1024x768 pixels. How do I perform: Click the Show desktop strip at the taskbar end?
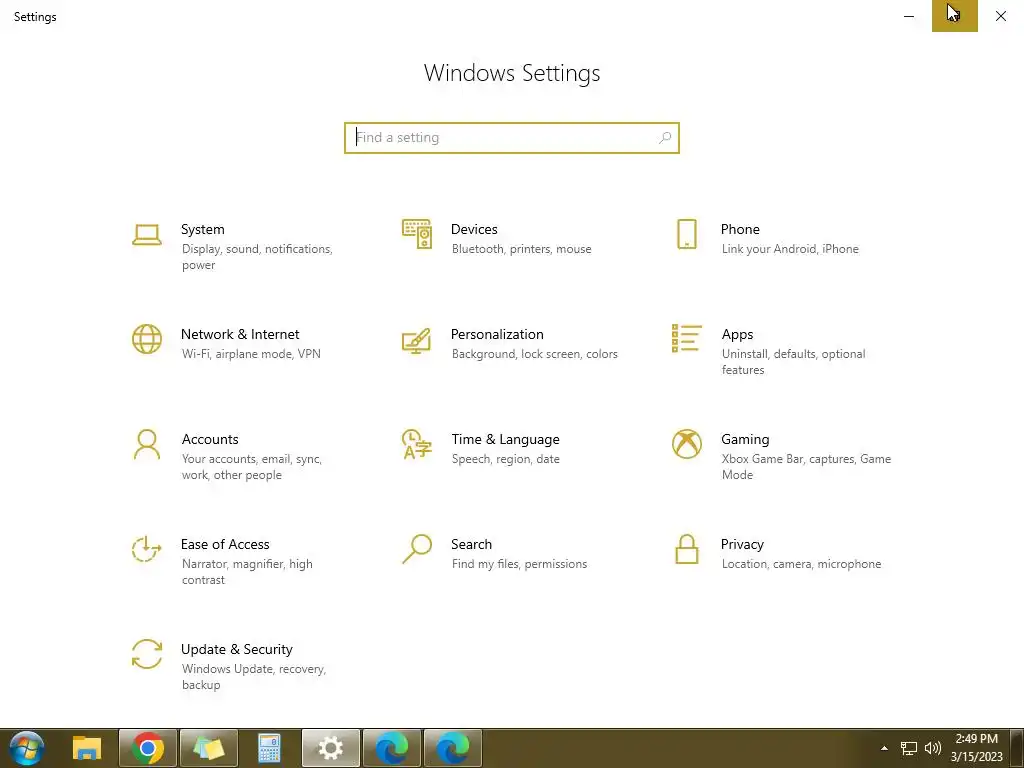click(x=1017, y=748)
